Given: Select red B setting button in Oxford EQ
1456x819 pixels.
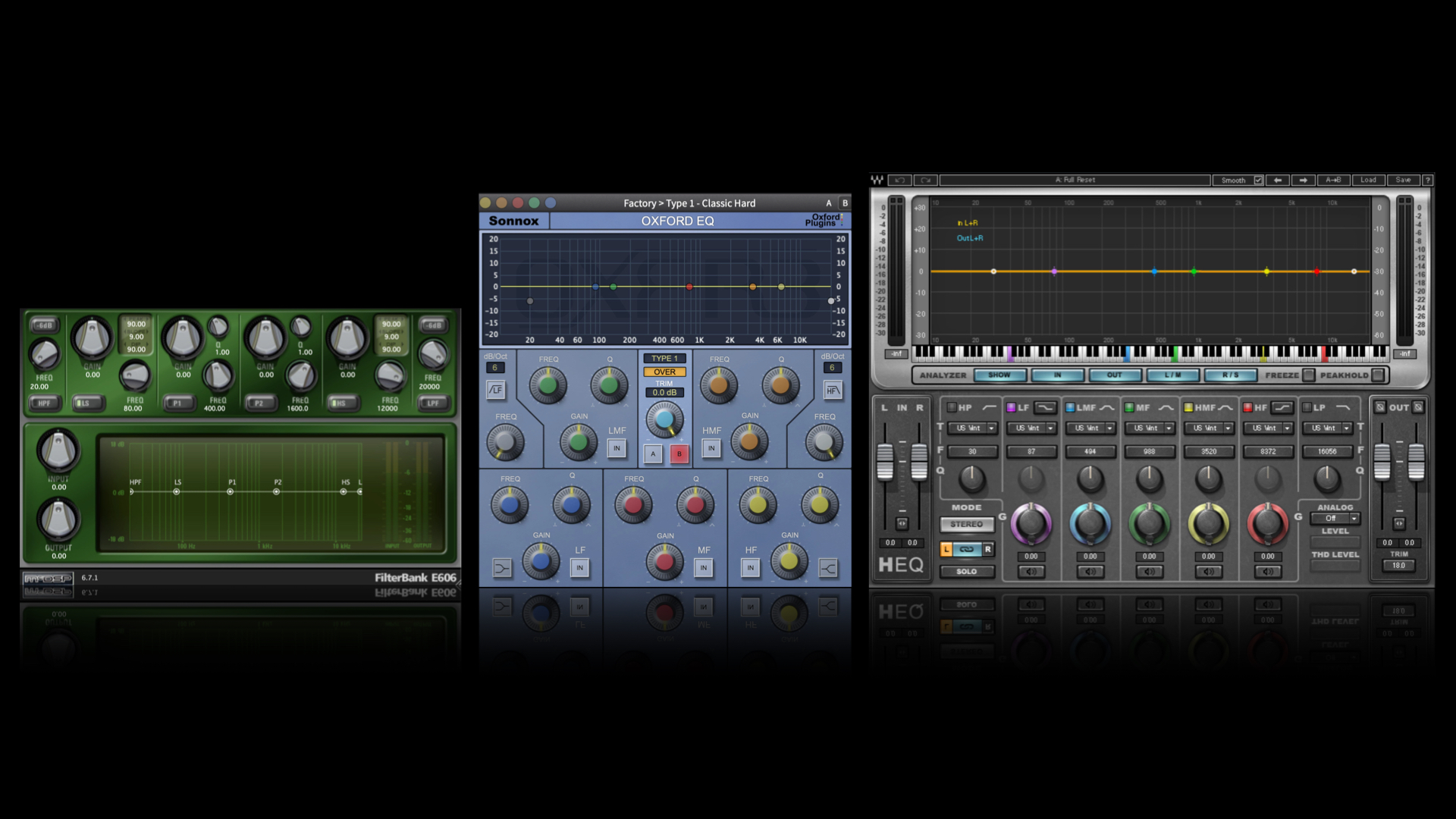Looking at the screenshot, I should 679,453.
